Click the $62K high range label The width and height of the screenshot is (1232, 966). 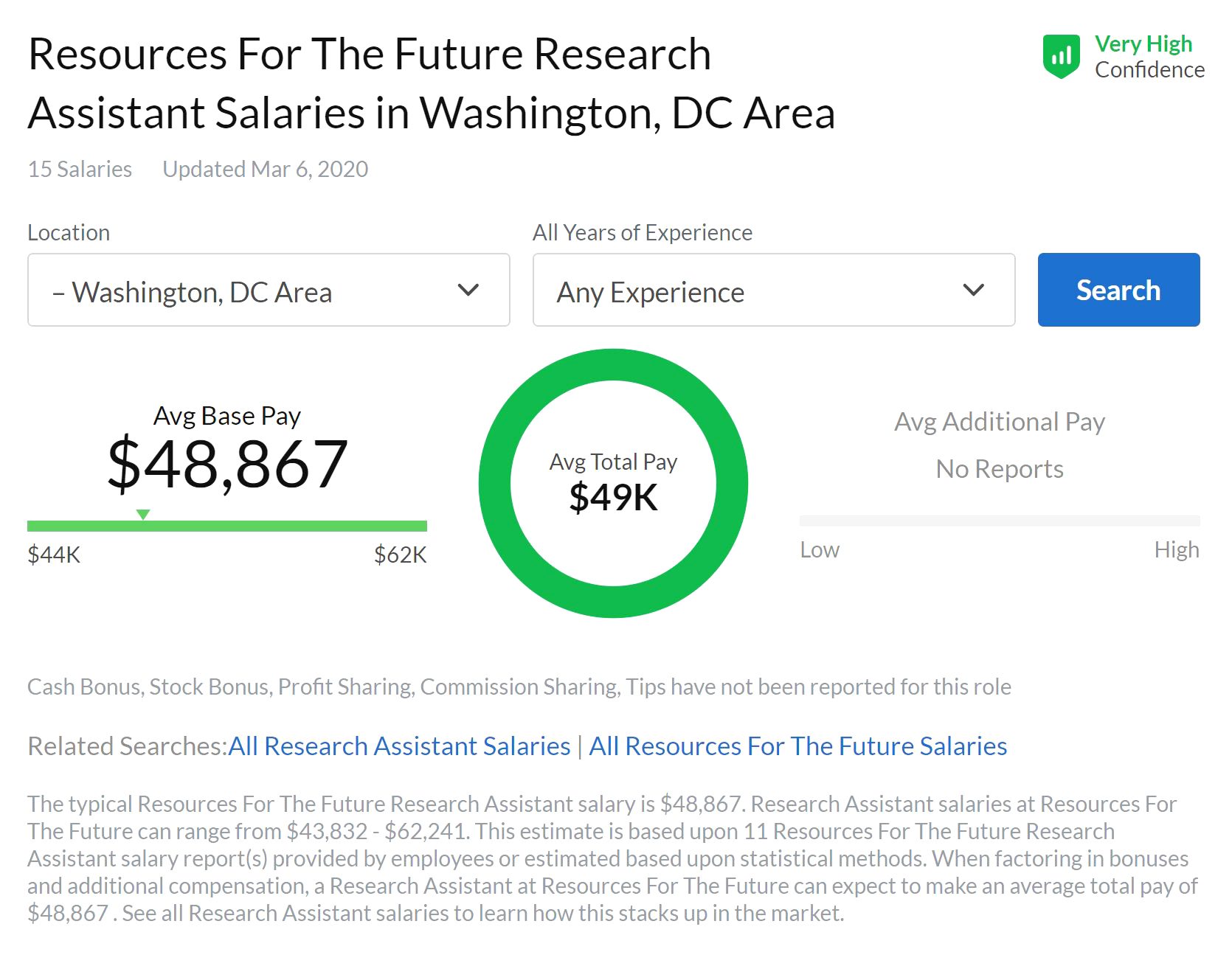tap(401, 555)
